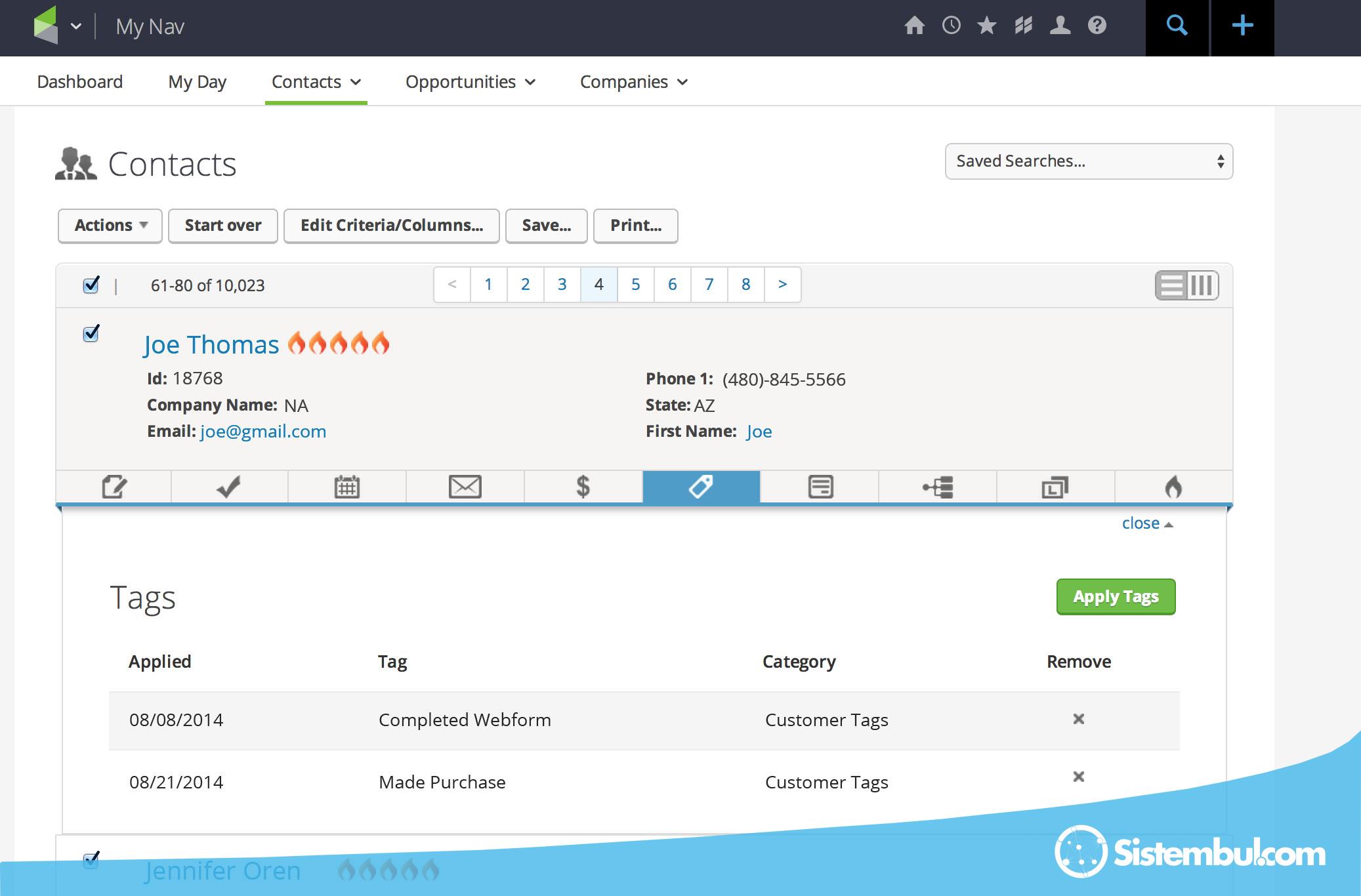Expand the Contacts menu chevron
The width and height of the screenshot is (1361, 896).
click(x=356, y=82)
